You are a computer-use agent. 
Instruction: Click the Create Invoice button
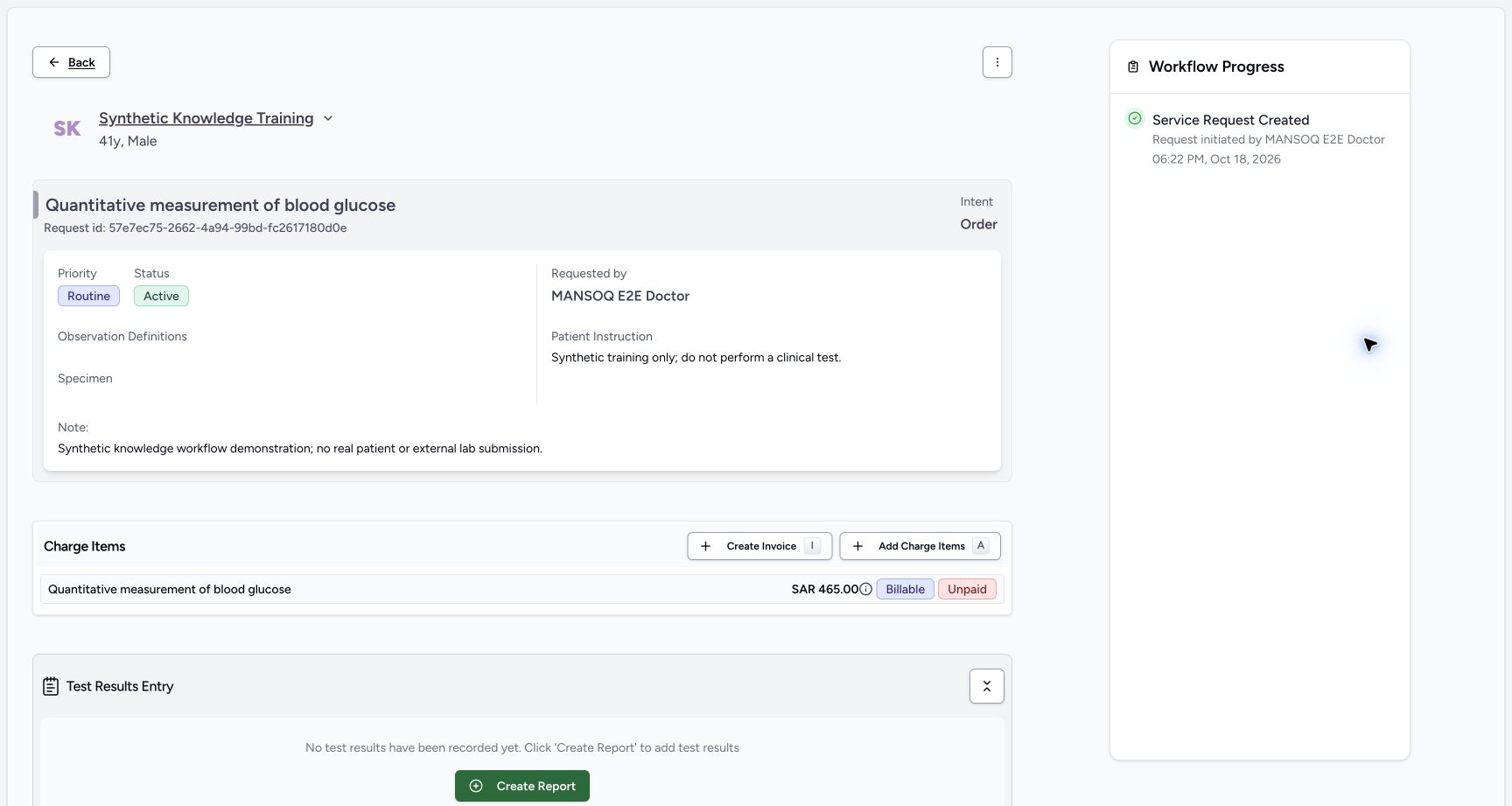759,546
